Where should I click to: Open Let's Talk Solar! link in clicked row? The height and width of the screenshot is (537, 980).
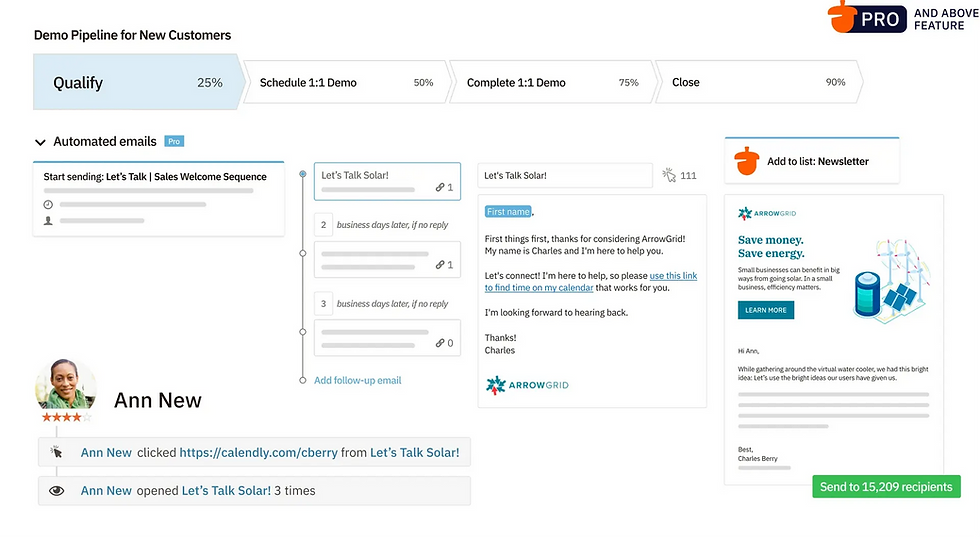tap(414, 453)
